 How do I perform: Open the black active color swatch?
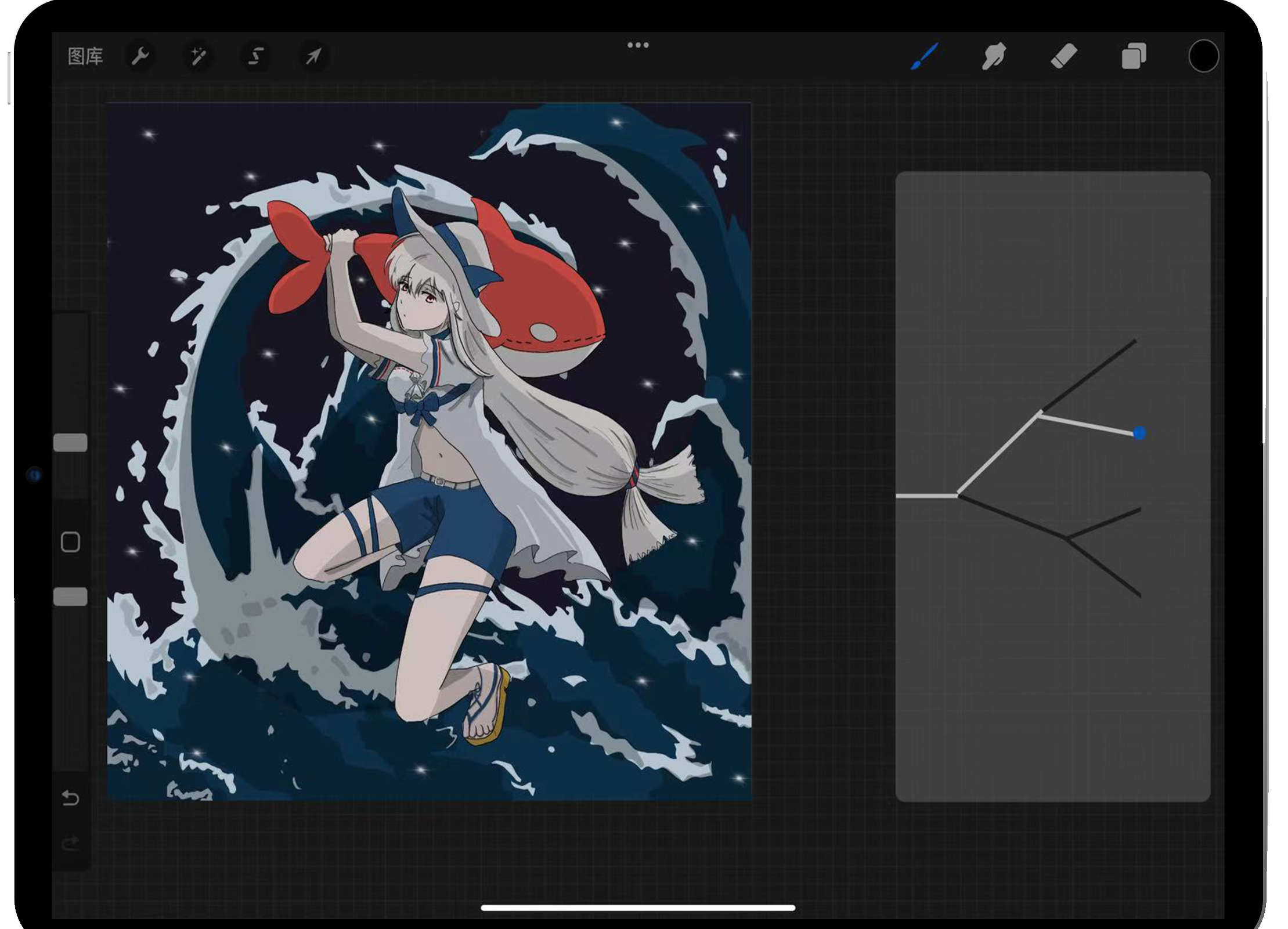click(x=1203, y=56)
